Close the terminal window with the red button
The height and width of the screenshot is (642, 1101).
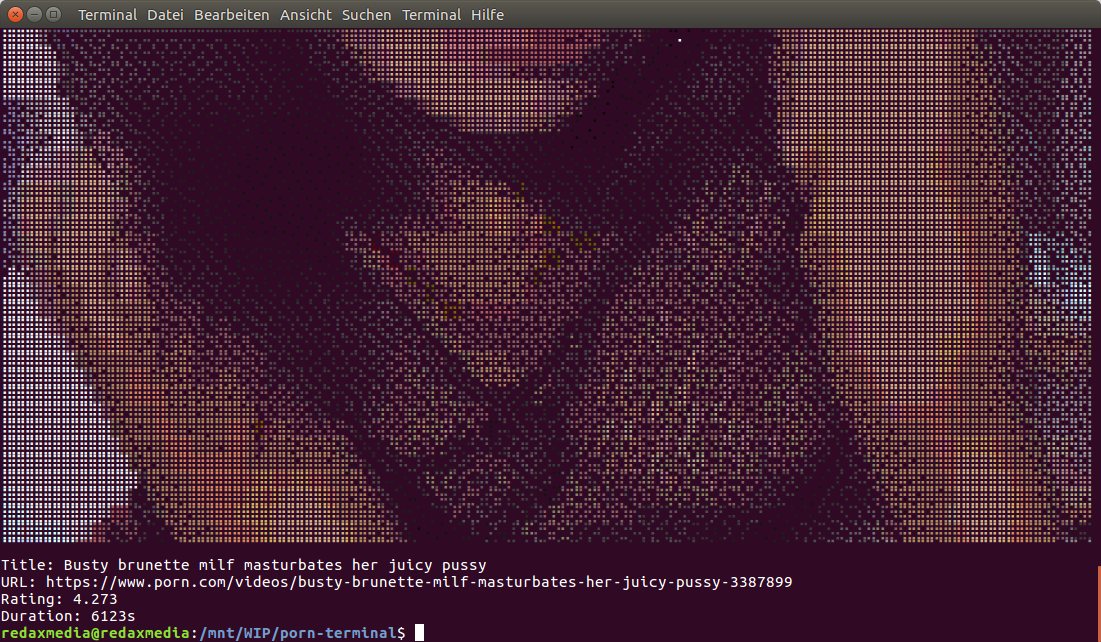pyautogui.click(x=15, y=14)
